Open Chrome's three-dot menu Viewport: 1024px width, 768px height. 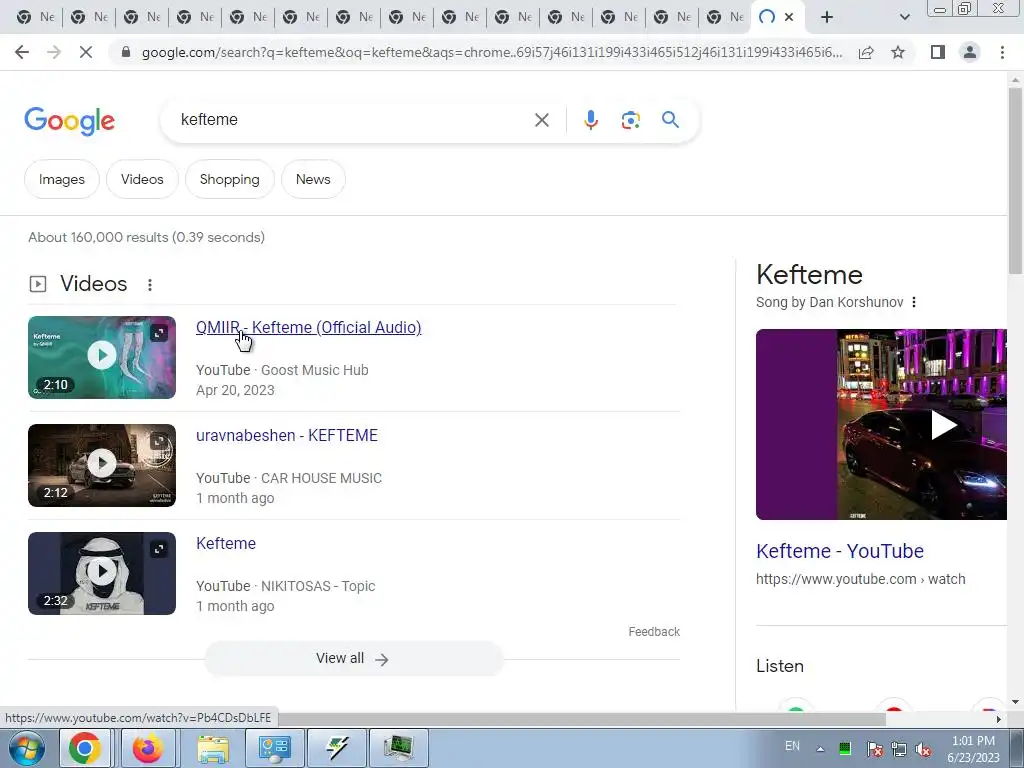click(x=1002, y=52)
